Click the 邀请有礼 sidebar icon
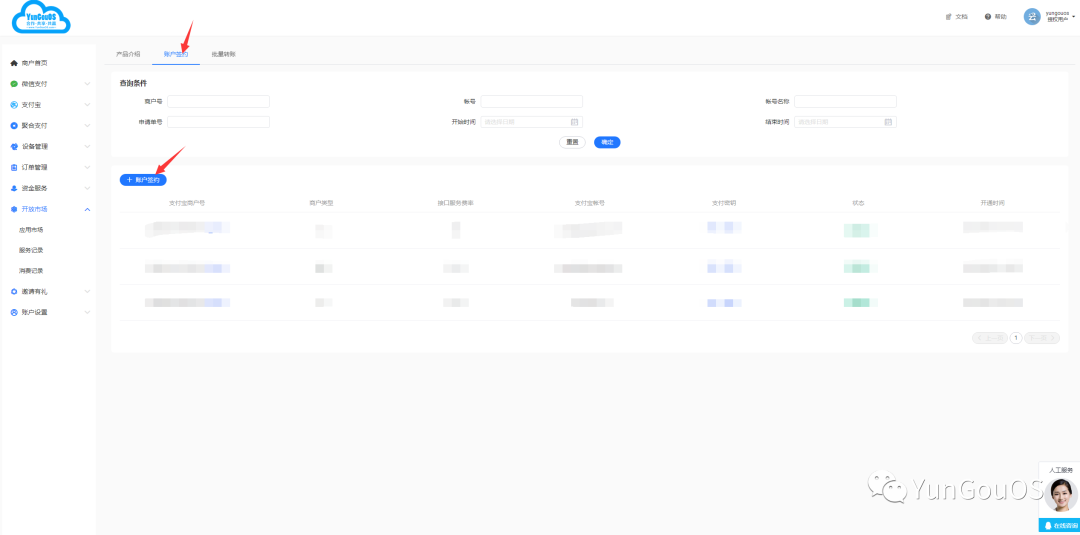This screenshot has height=535, width=1080. click(14, 291)
